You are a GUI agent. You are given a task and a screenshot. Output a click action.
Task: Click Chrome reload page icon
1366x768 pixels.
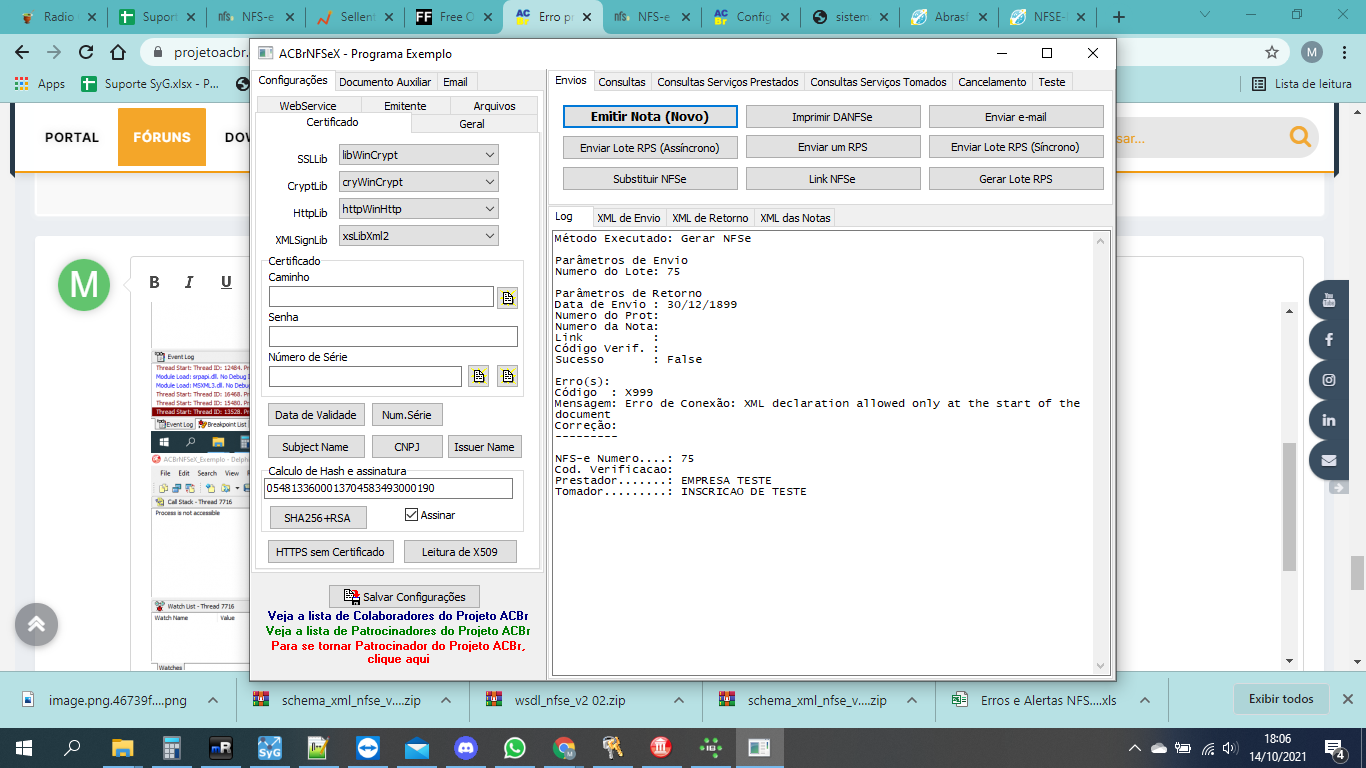(x=86, y=52)
